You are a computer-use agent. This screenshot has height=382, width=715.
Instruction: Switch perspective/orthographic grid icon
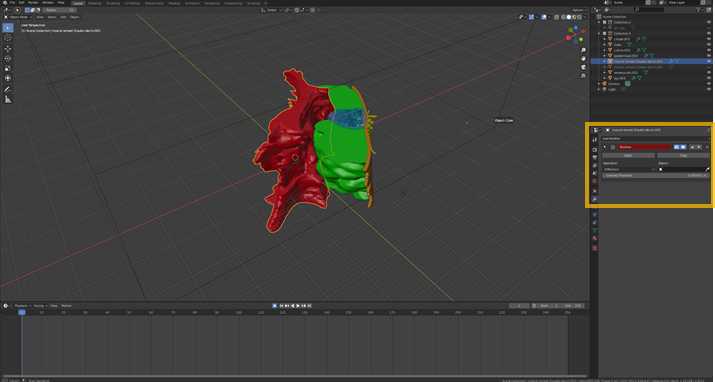point(583,75)
